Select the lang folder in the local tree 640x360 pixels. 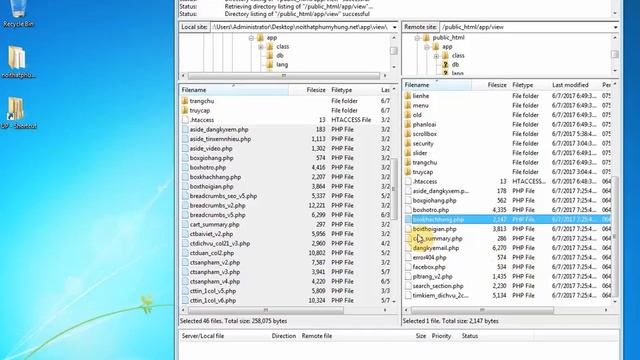tap(282, 64)
